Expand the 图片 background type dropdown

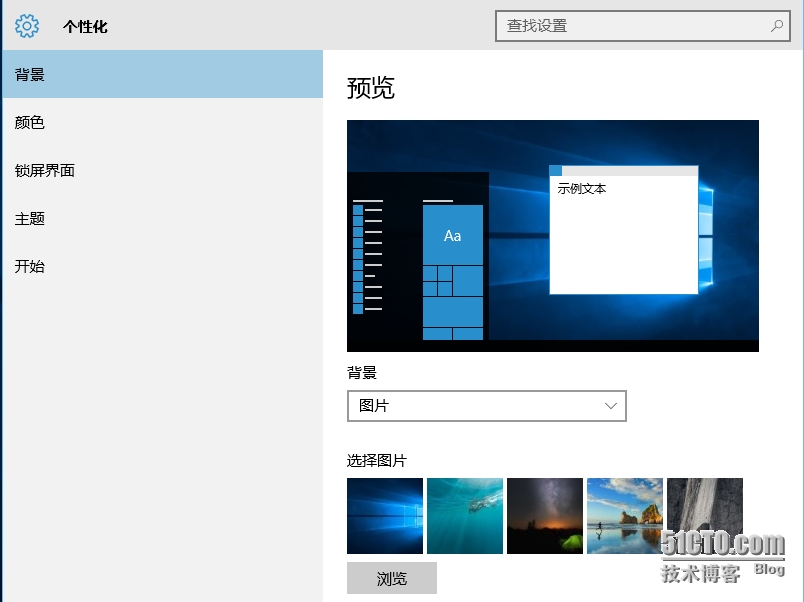click(x=487, y=406)
